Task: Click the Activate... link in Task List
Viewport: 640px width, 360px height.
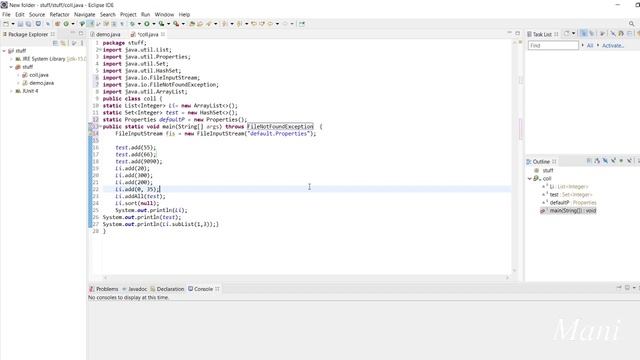Action: pyautogui.click(x=613, y=46)
